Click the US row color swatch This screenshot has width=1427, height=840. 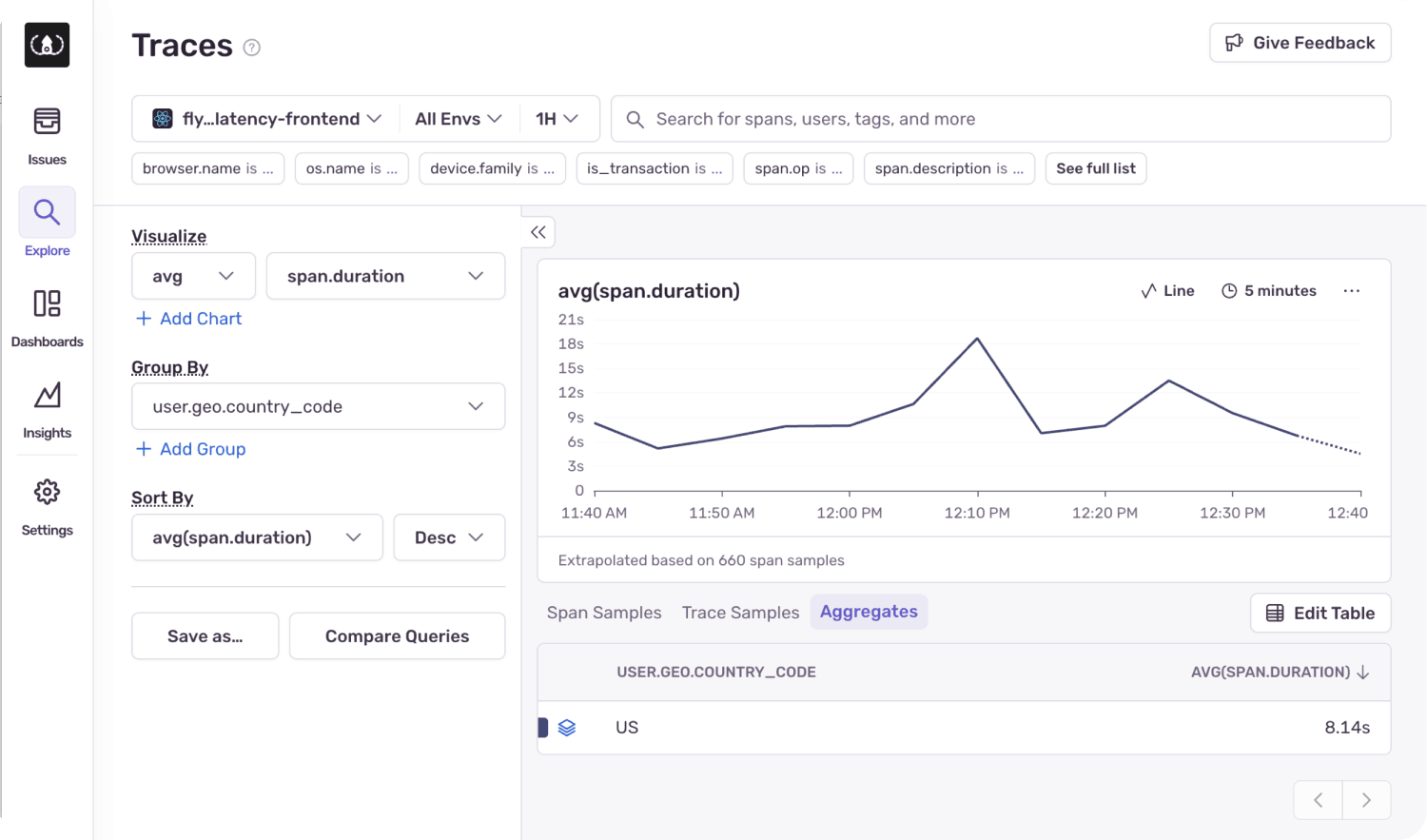click(543, 728)
